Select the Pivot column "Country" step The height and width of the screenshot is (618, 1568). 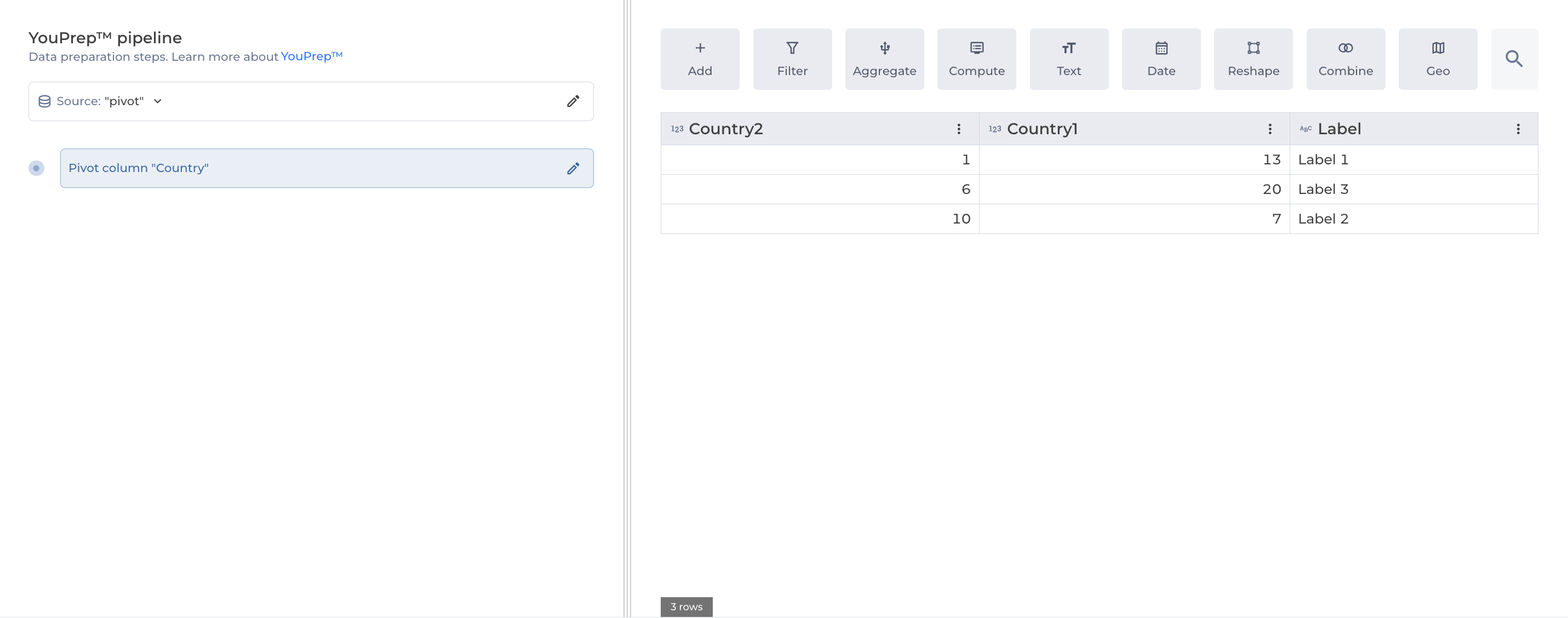(x=305, y=168)
